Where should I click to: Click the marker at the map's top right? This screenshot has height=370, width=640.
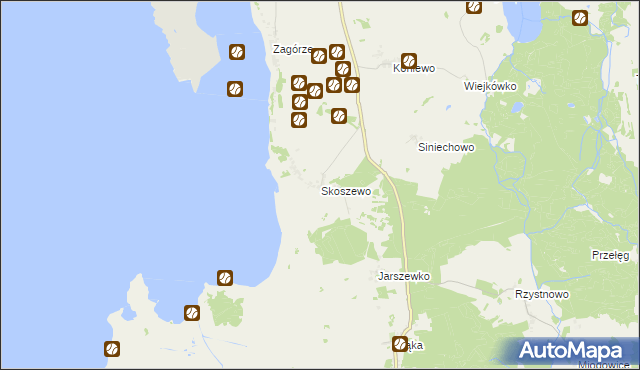click(x=580, y=18)
